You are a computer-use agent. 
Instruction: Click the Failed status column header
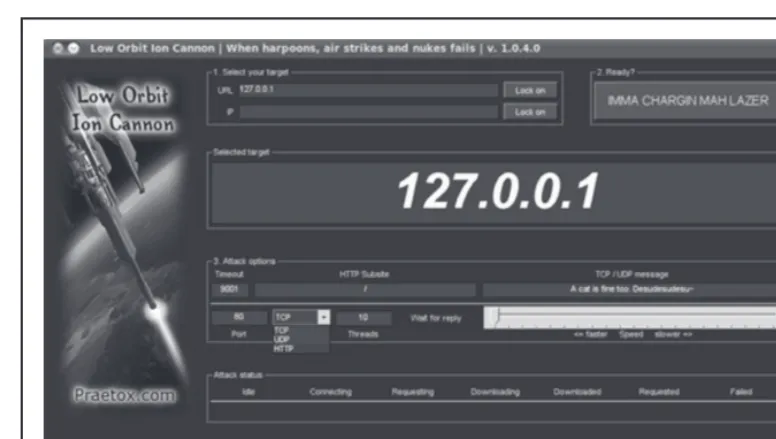point(741,392)
